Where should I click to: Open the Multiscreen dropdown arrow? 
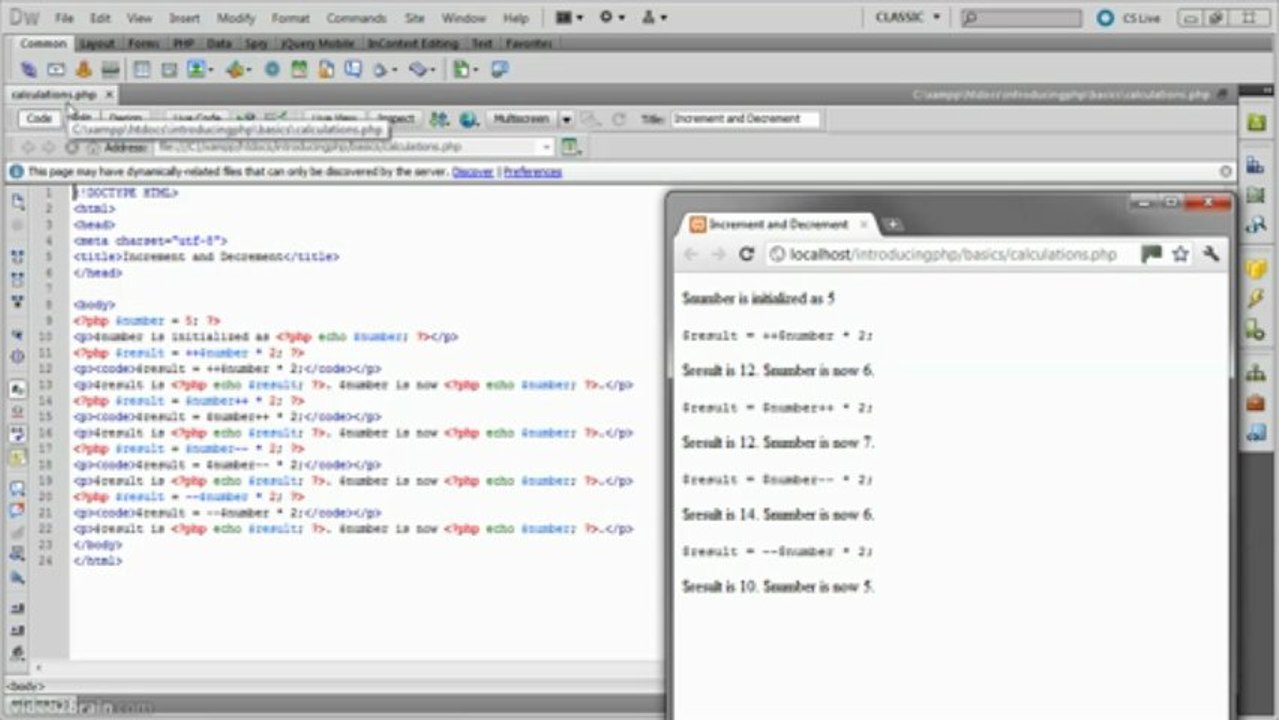pos(566,119)
